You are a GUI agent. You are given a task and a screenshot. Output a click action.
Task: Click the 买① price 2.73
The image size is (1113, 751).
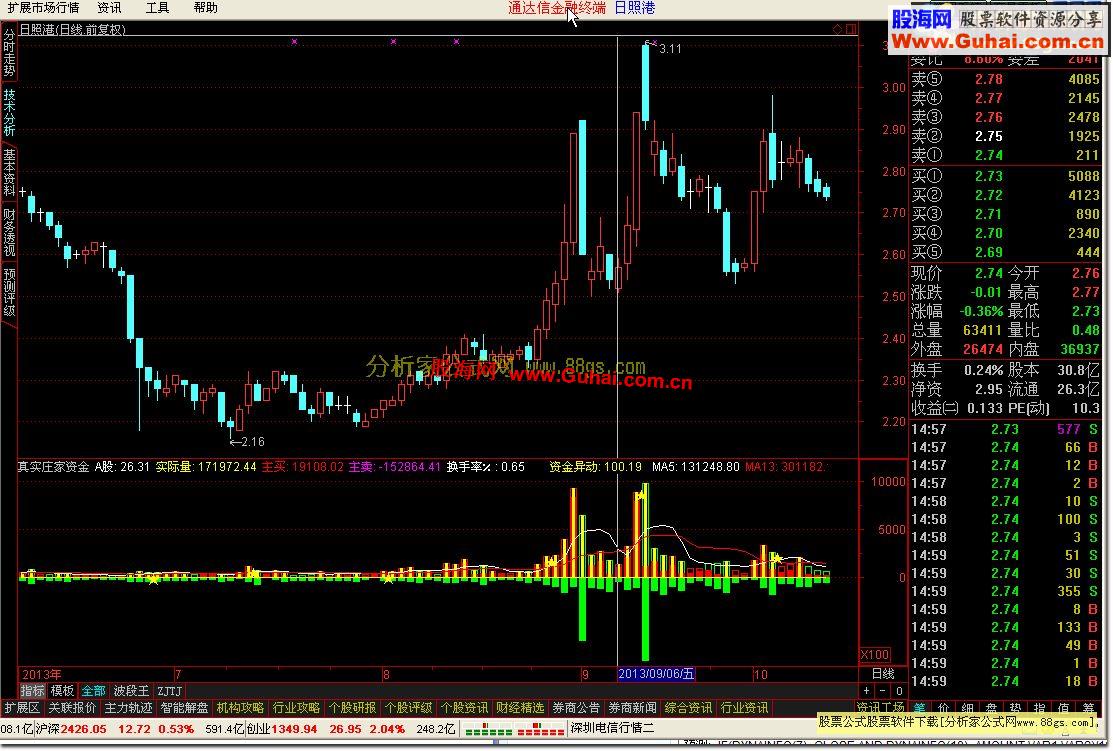[x=989, y=176]
